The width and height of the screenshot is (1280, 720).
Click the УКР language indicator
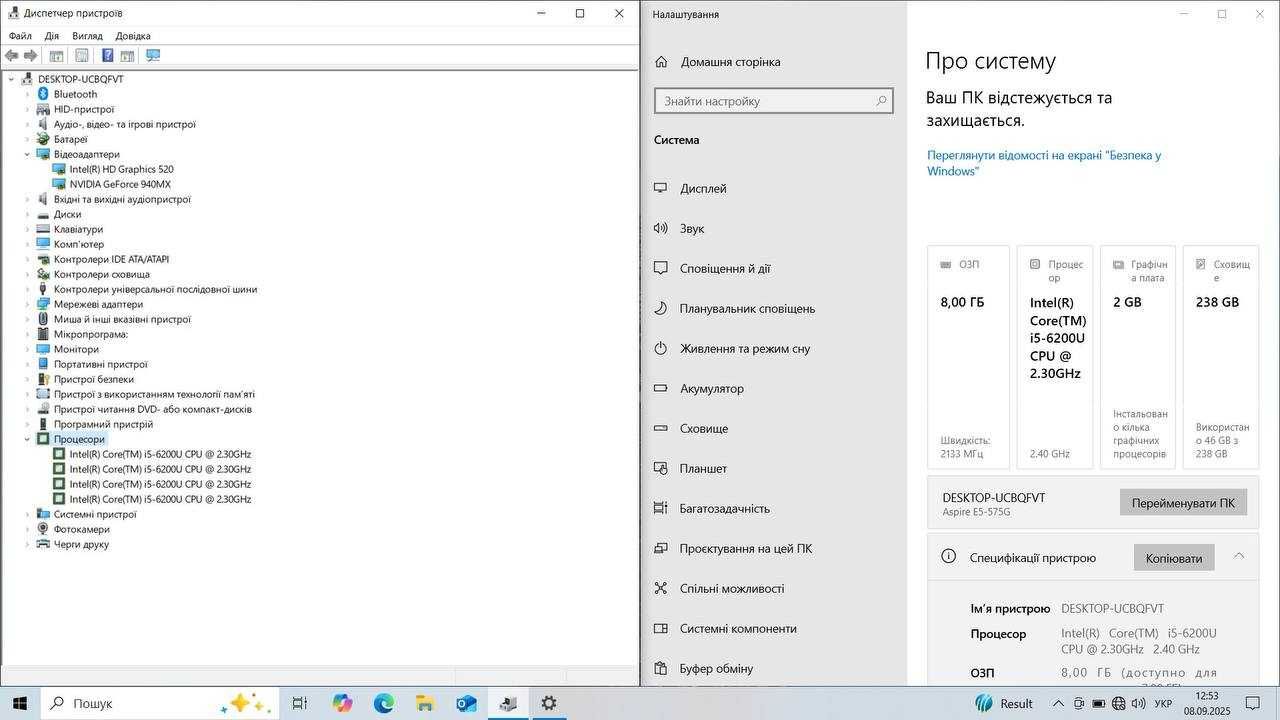click(x=1163, y=704)
